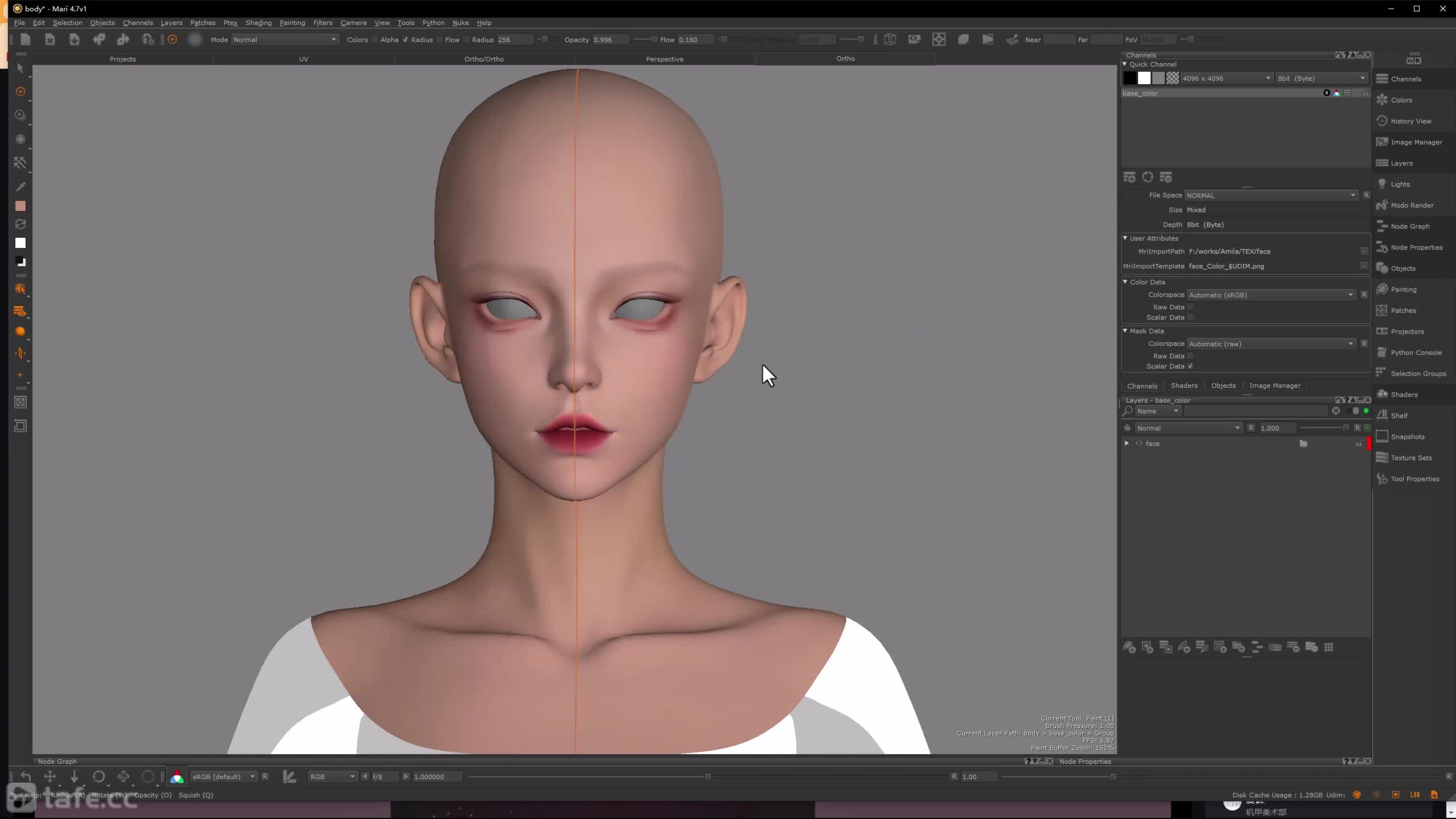Click the rotate paint buffer icon

[99, 777]
